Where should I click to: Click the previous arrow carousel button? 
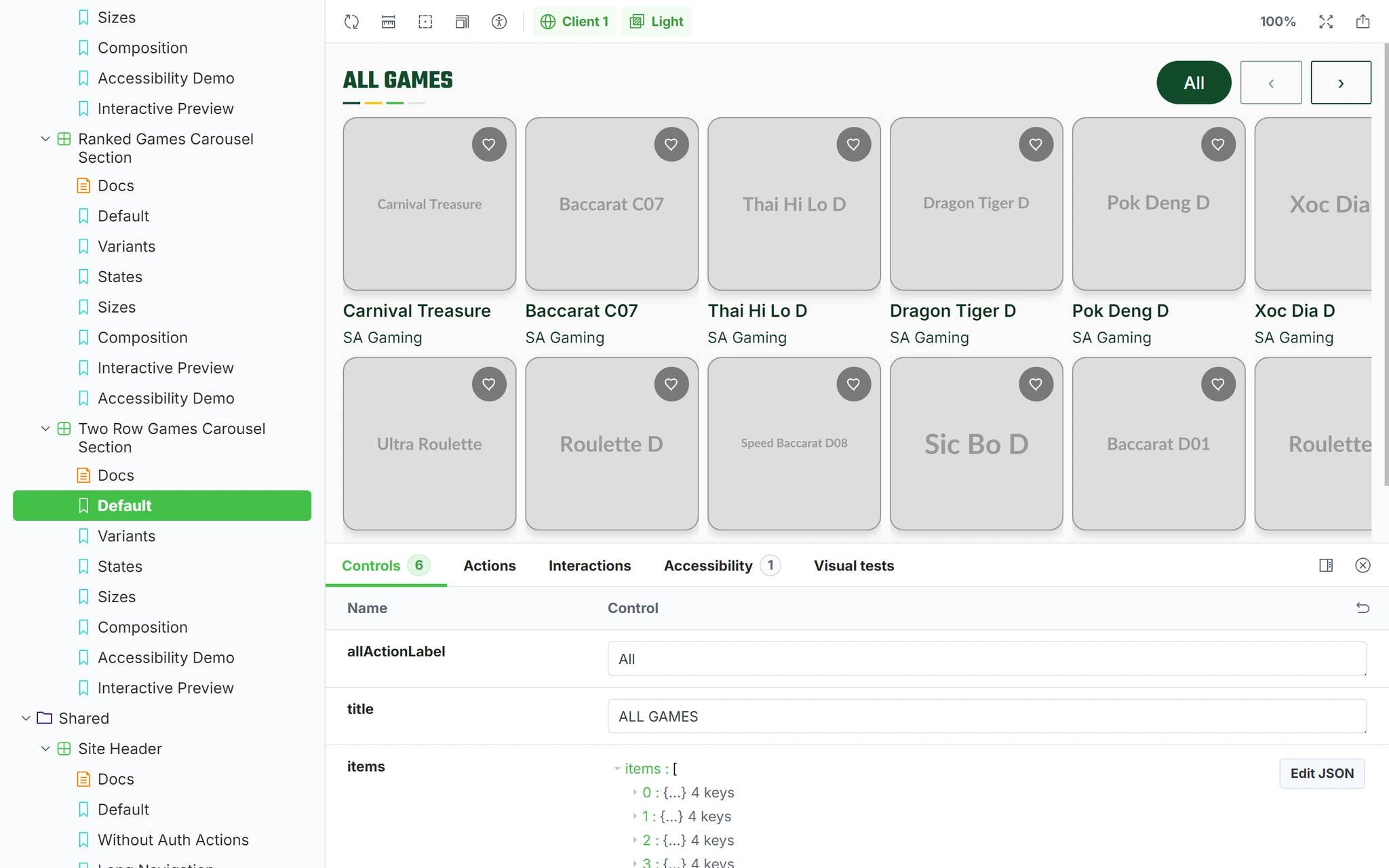[x=1271, y=83]
